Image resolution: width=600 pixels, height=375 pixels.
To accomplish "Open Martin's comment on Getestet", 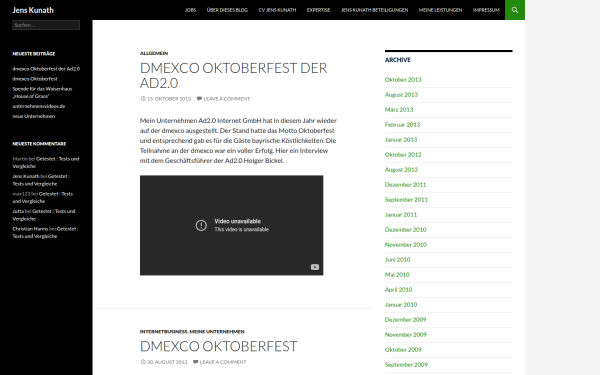I will [46, 162].
